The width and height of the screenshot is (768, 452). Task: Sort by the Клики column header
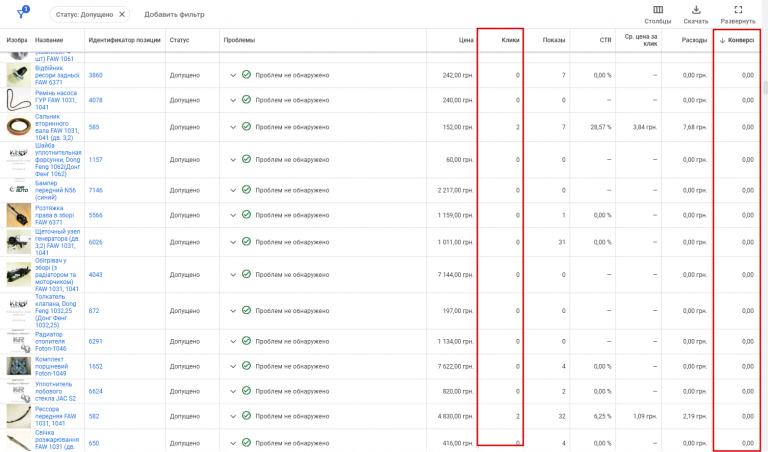[510, 40]
